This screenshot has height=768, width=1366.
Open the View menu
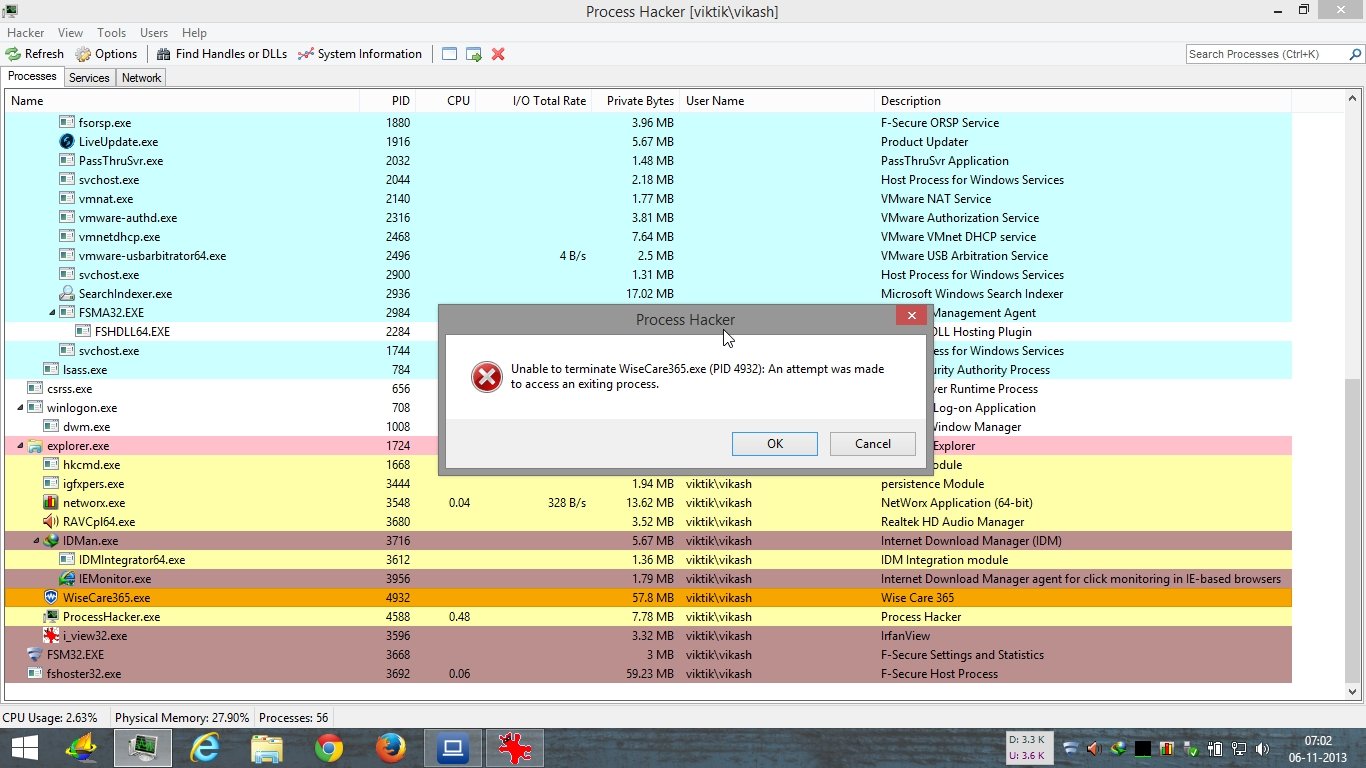(71, 33)
